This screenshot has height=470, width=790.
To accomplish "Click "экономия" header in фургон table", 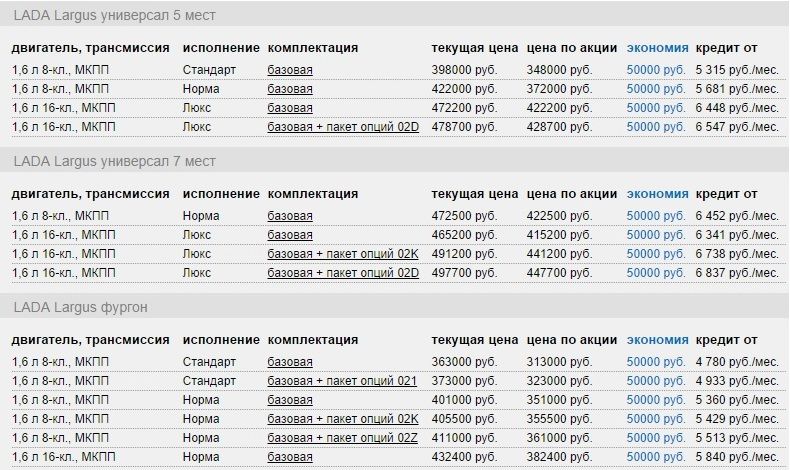I will [x=657, y=341].
